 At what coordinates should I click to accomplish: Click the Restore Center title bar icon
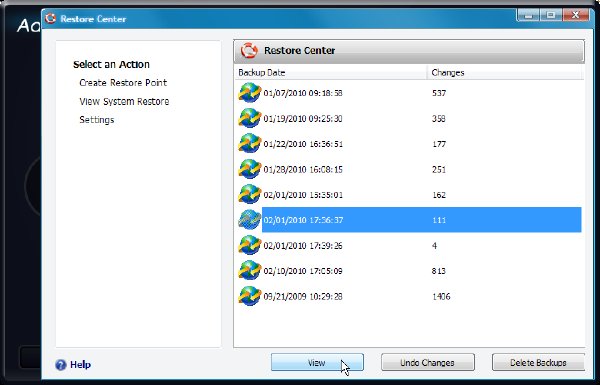(51, 18)
